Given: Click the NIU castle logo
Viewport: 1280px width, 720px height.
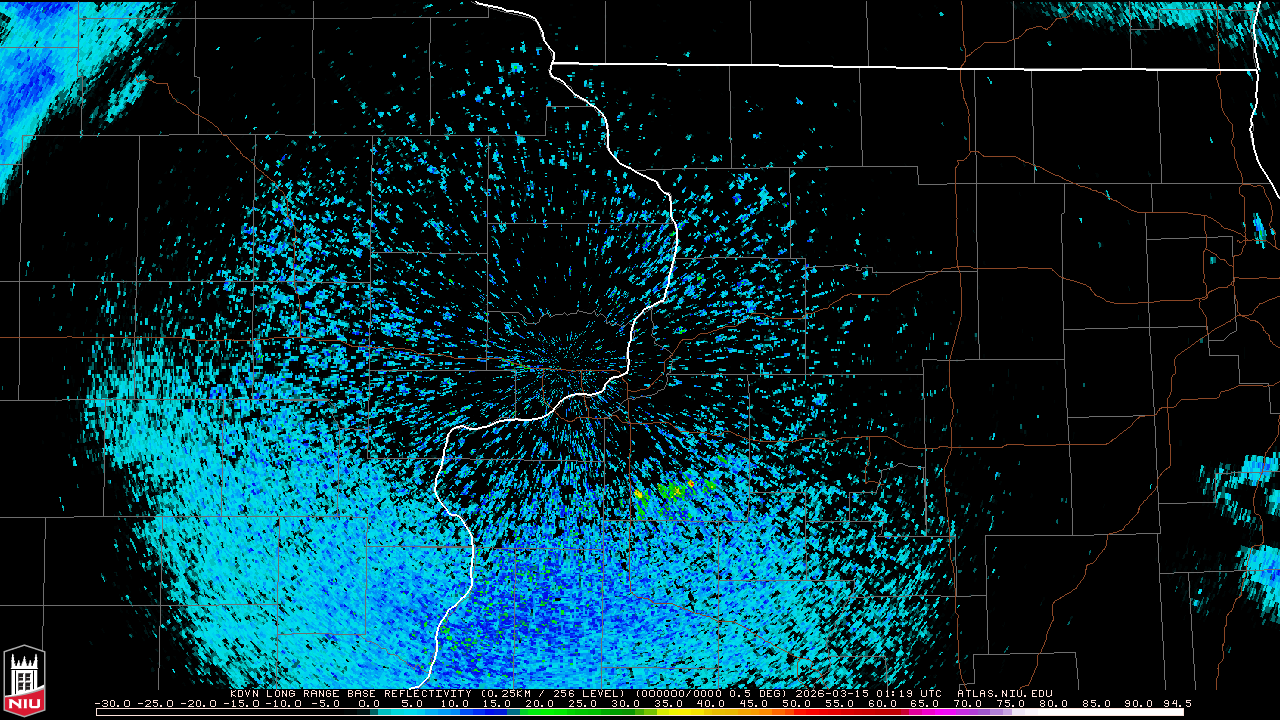Looking at the screenshot, I should (x=24, y=681).
